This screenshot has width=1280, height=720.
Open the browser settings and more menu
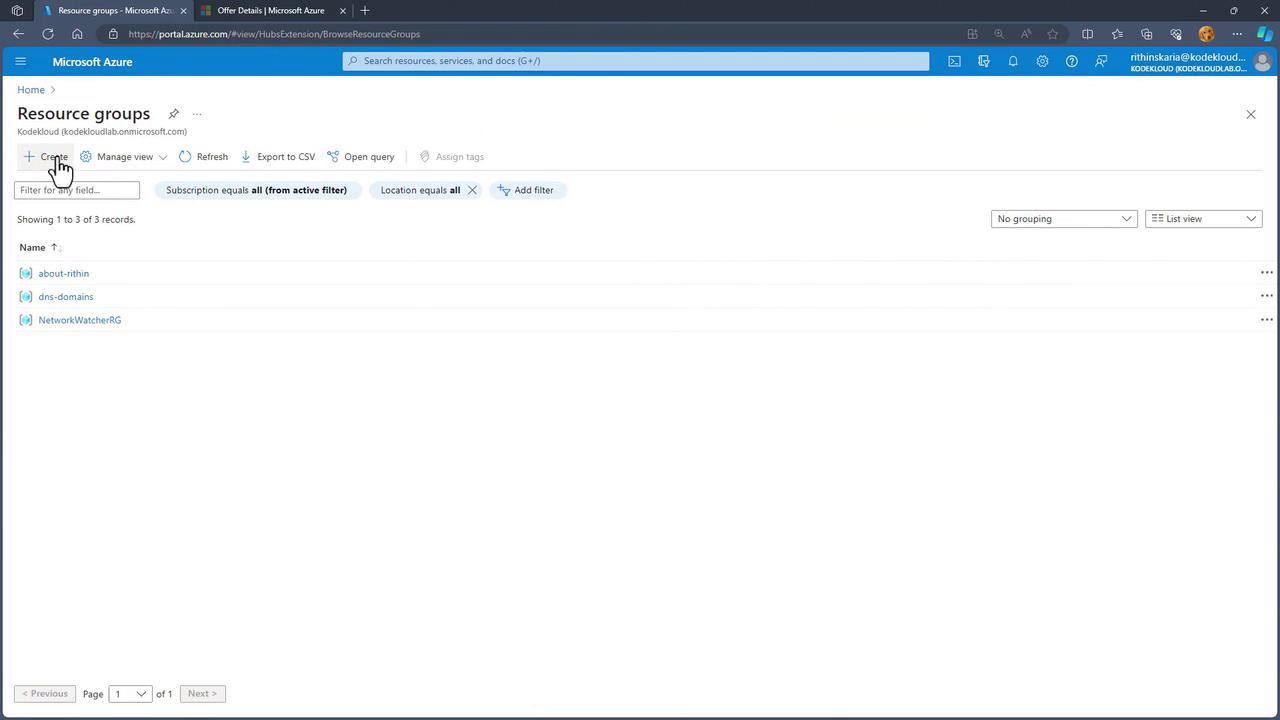[1237, 34]
